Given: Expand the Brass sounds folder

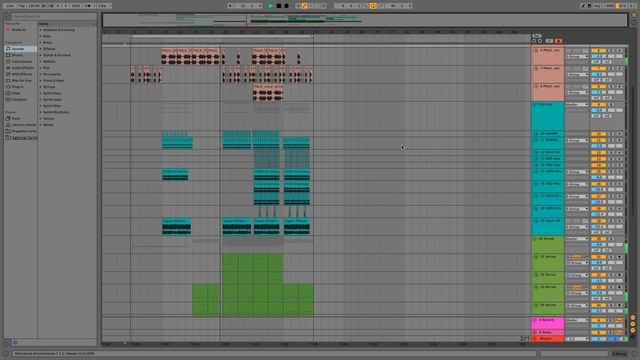Looking at the screenshot, I should [x=41, y=42].
